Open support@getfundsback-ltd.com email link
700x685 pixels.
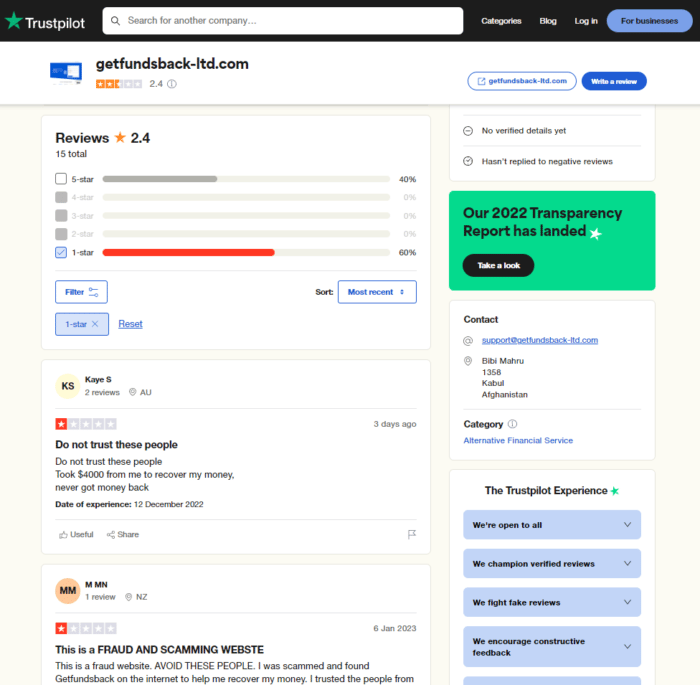pyautogui.click(x=540, y=340)
